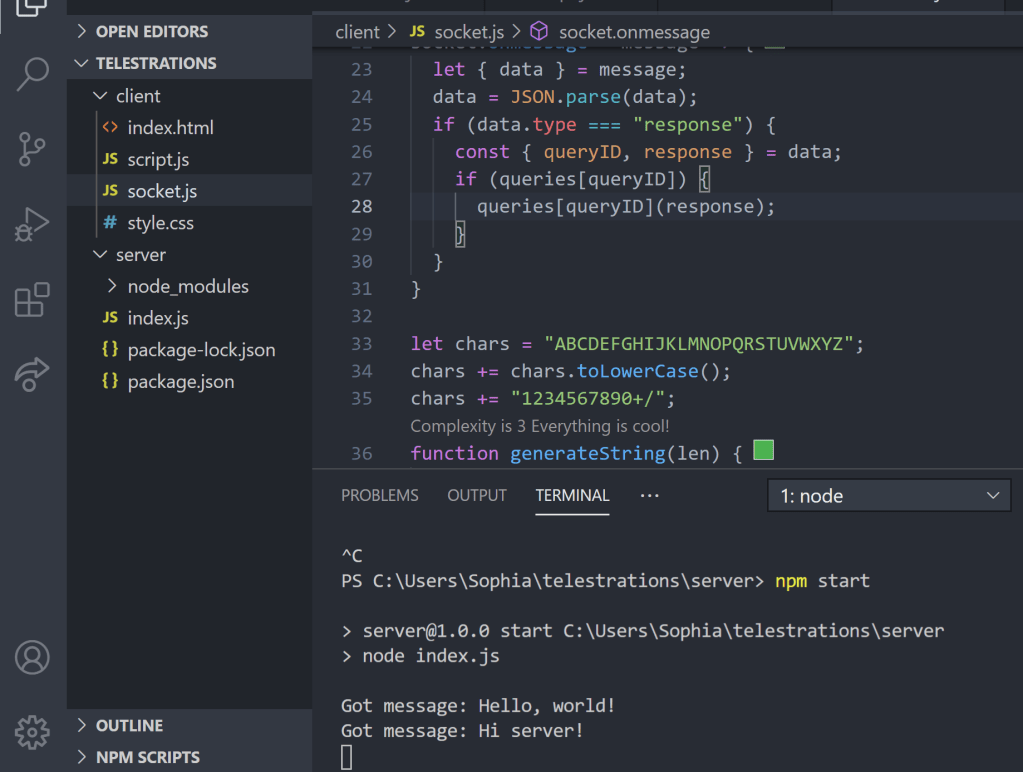
Task: Click the Explorer files icon
Action: click(32, 8)
